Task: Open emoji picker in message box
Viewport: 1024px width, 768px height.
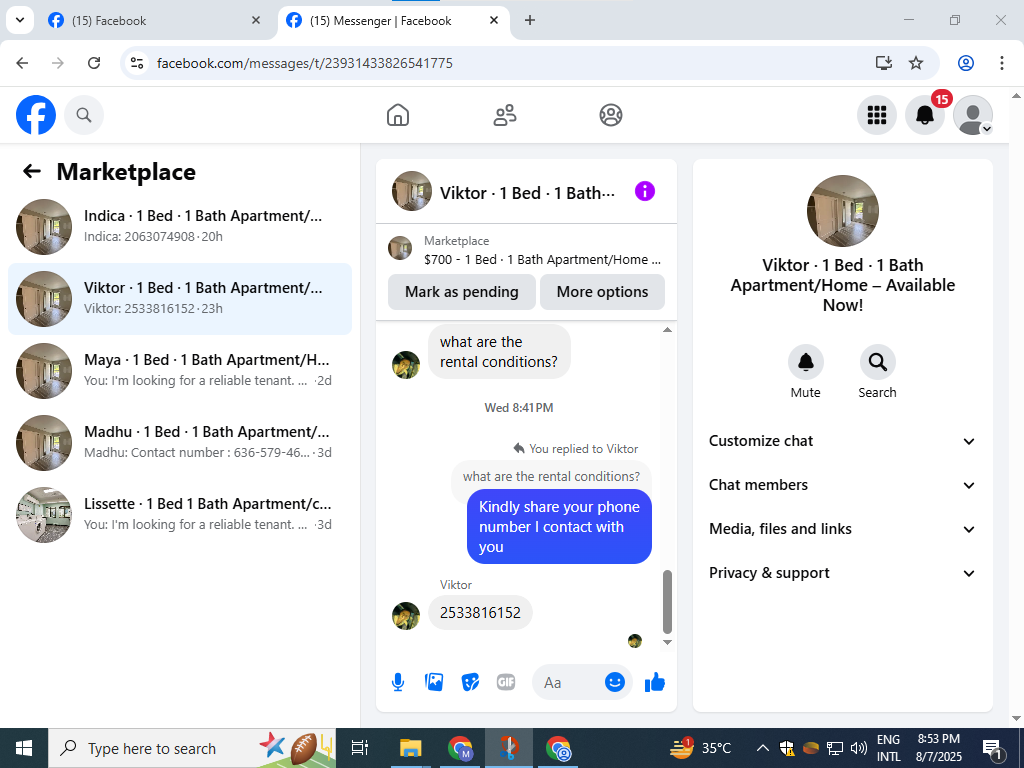Action: coord(615,682)
